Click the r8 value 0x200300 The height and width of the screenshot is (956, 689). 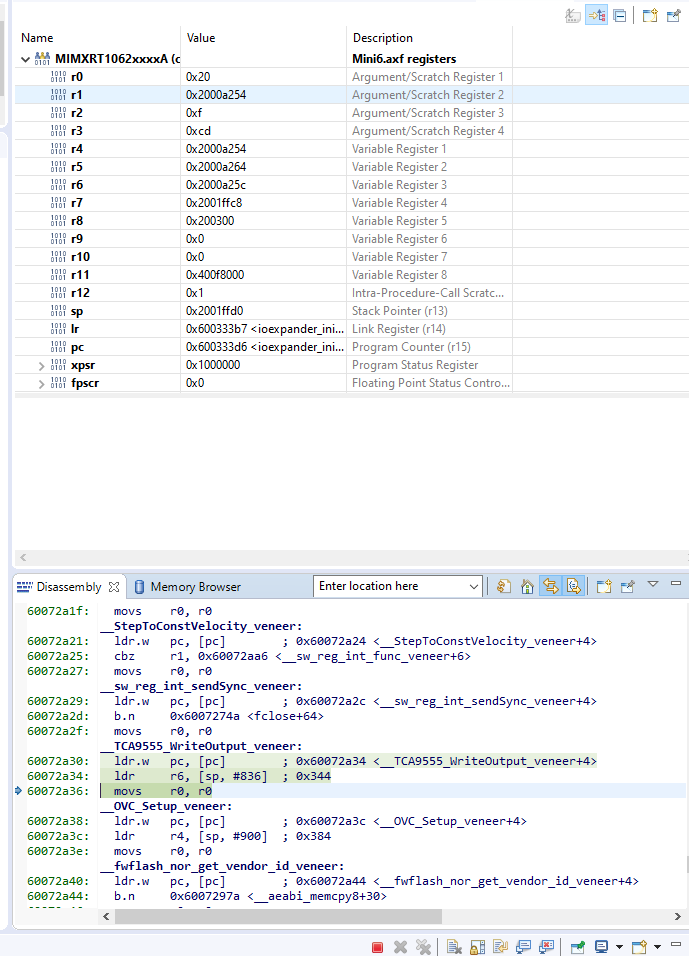click(210, 221)
